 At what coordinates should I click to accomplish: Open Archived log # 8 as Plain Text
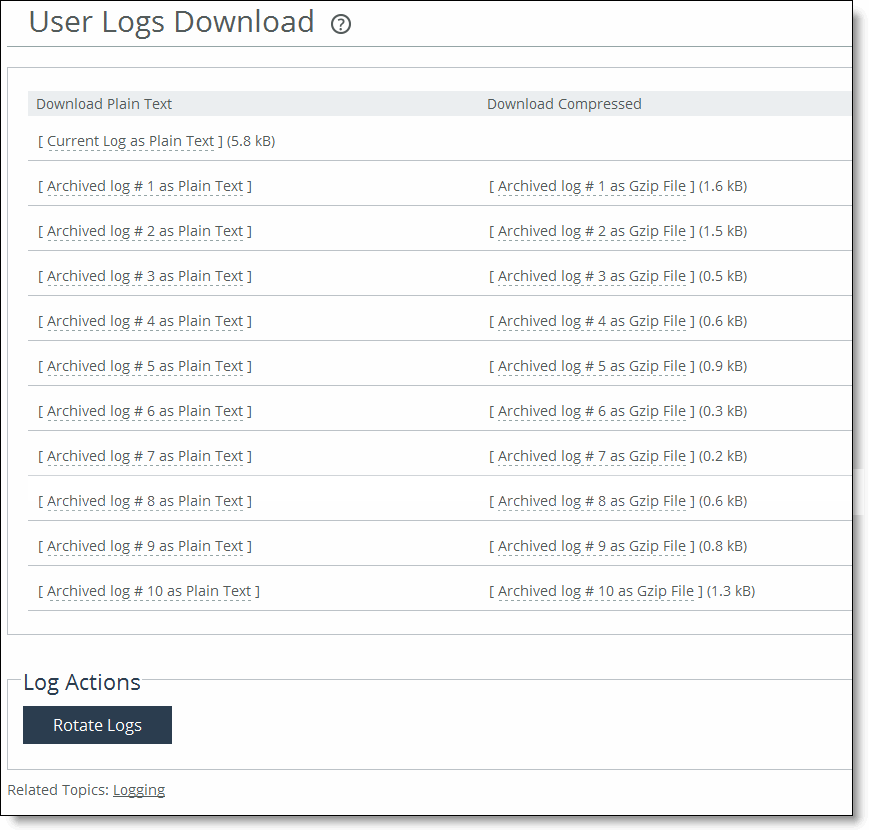click(x=145, y=501)
